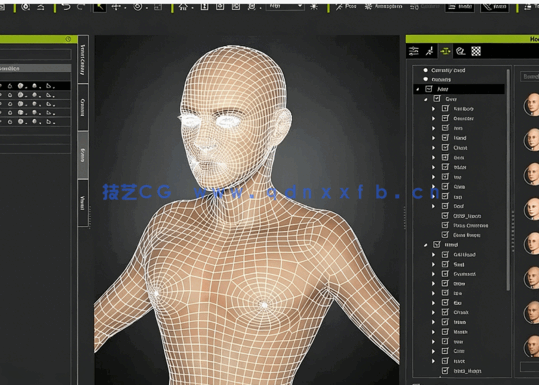Toggle the Hand checkbox in Body tree
This screenshot has height=385, width=539.
445,138
